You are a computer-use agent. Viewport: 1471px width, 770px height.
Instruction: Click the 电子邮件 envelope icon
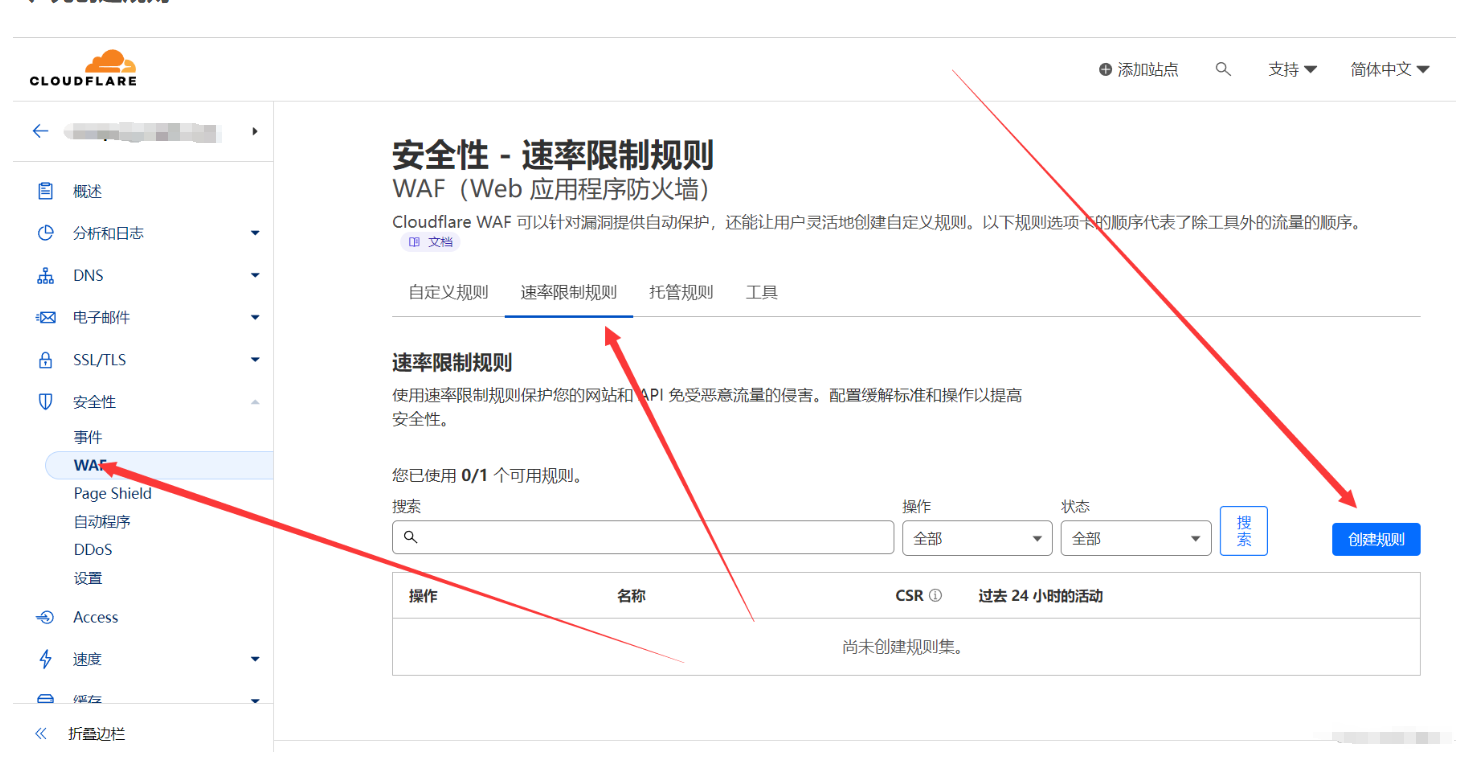click(45, 317)
